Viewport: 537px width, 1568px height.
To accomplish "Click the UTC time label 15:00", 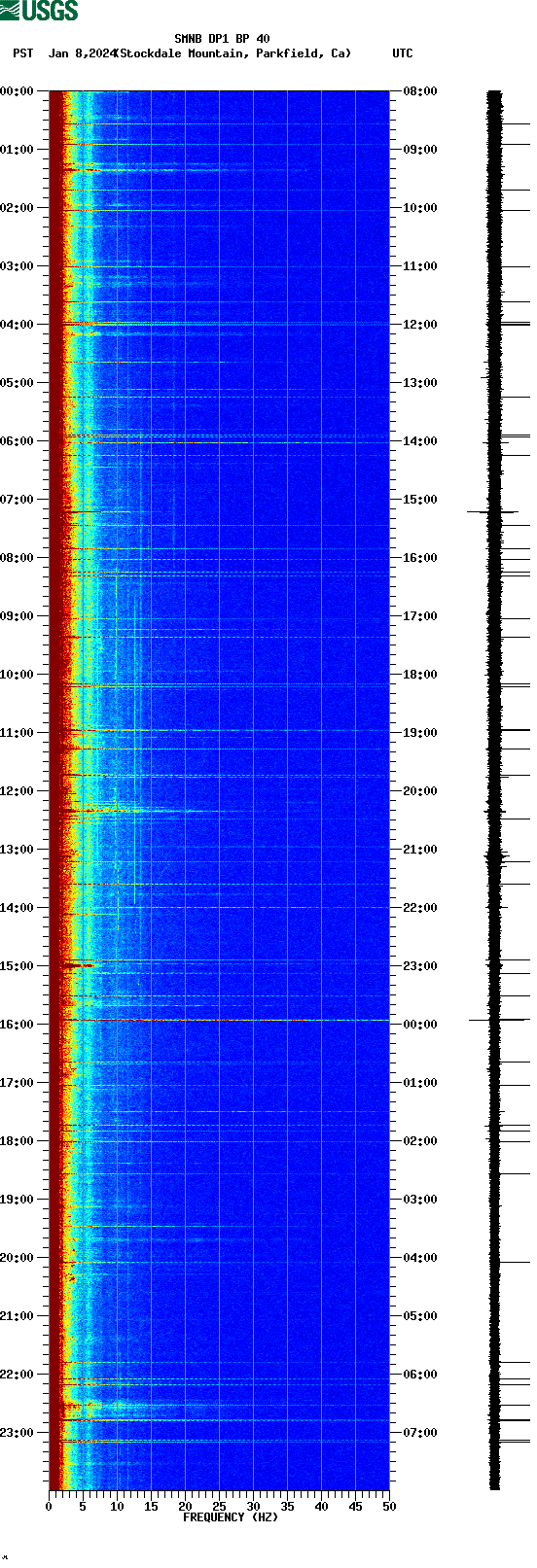I will click(x=420, y=500).
